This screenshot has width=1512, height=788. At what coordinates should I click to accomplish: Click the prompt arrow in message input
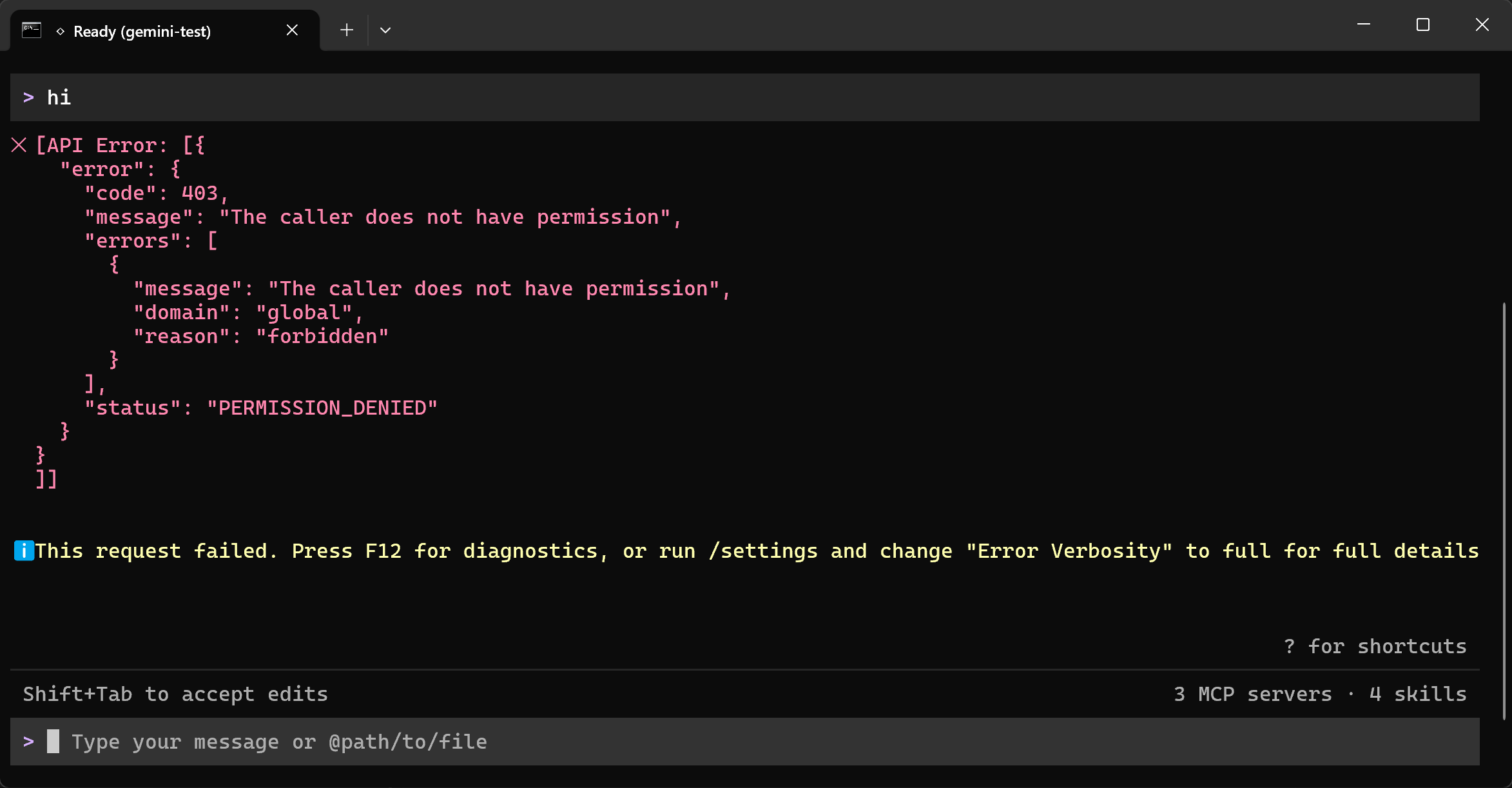pos(28,742)
